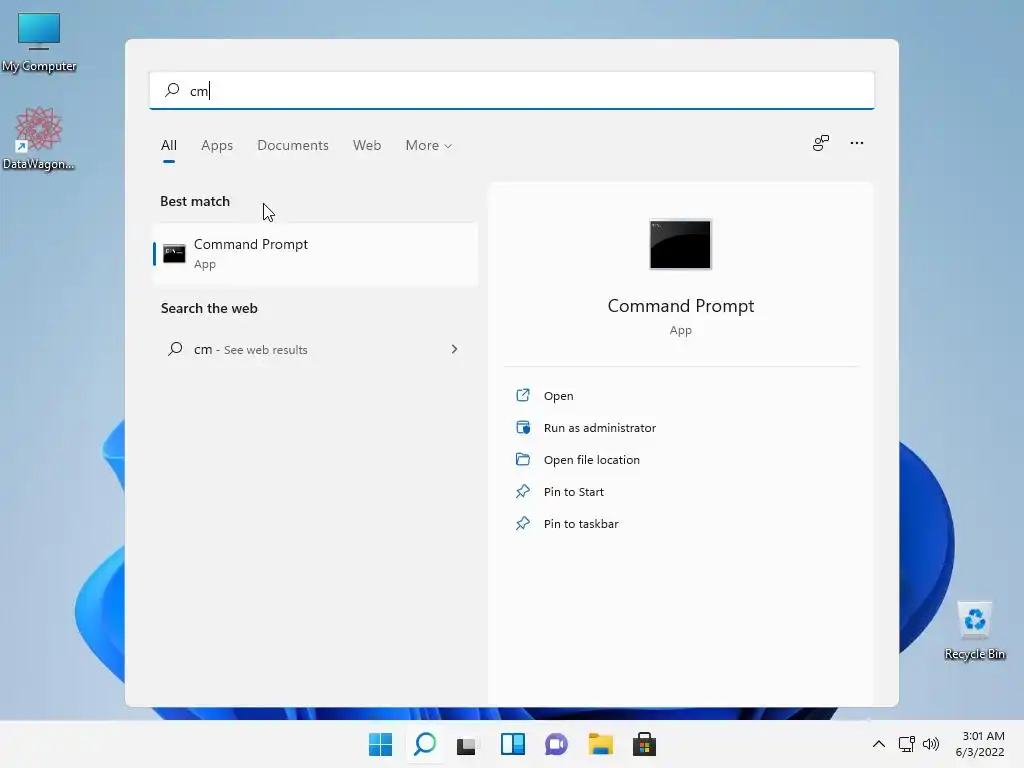Switch to the Documents search tab

(x=293, y=146)
